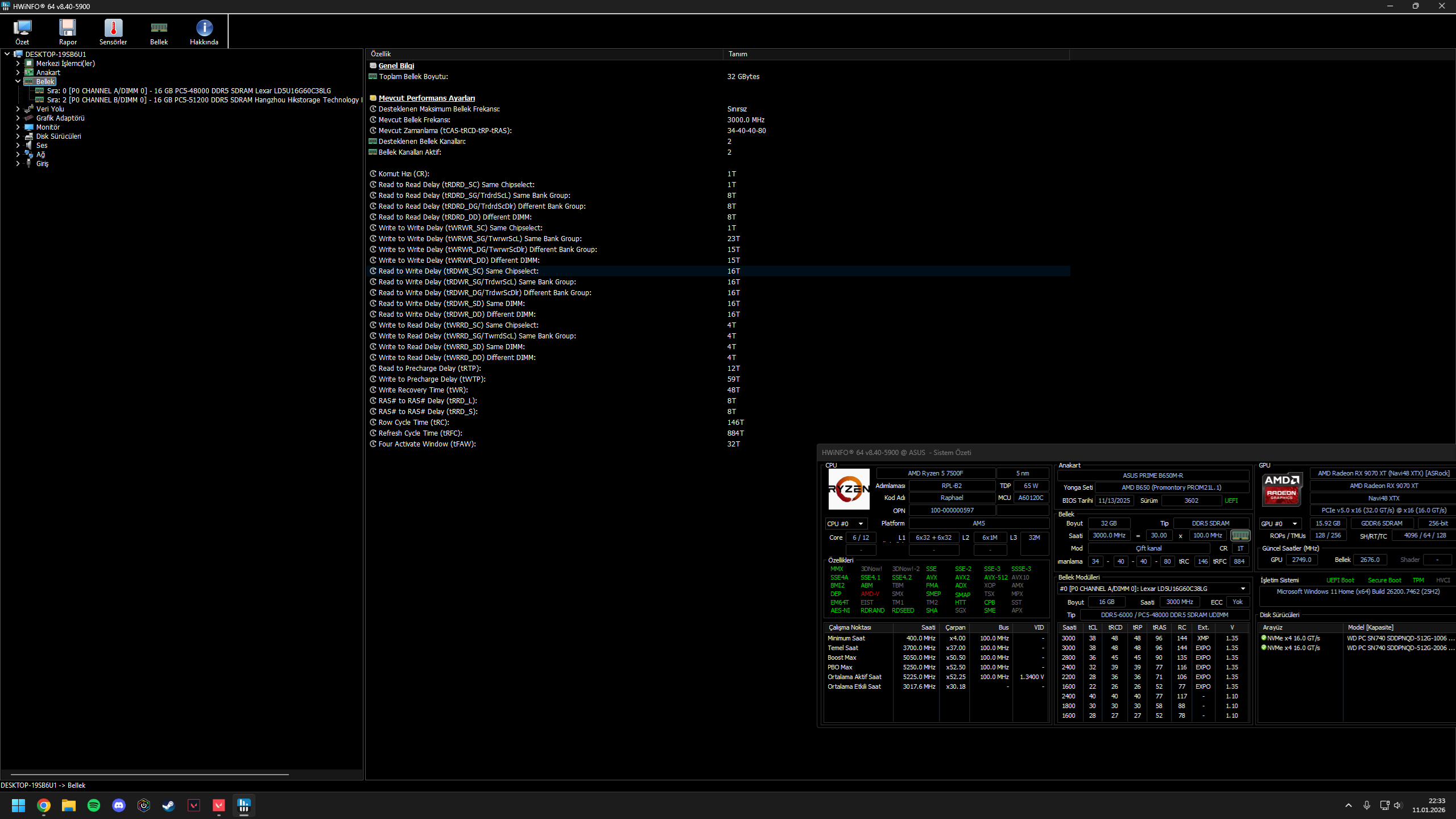This screenshot has width=1456, height=819.
Task: Click the Bellek memory toolbar icon
Action: coord(159,32)
